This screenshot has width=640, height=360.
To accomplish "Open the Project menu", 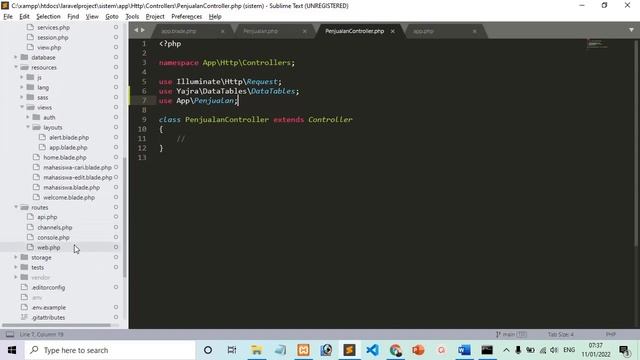I will point(155,16).
